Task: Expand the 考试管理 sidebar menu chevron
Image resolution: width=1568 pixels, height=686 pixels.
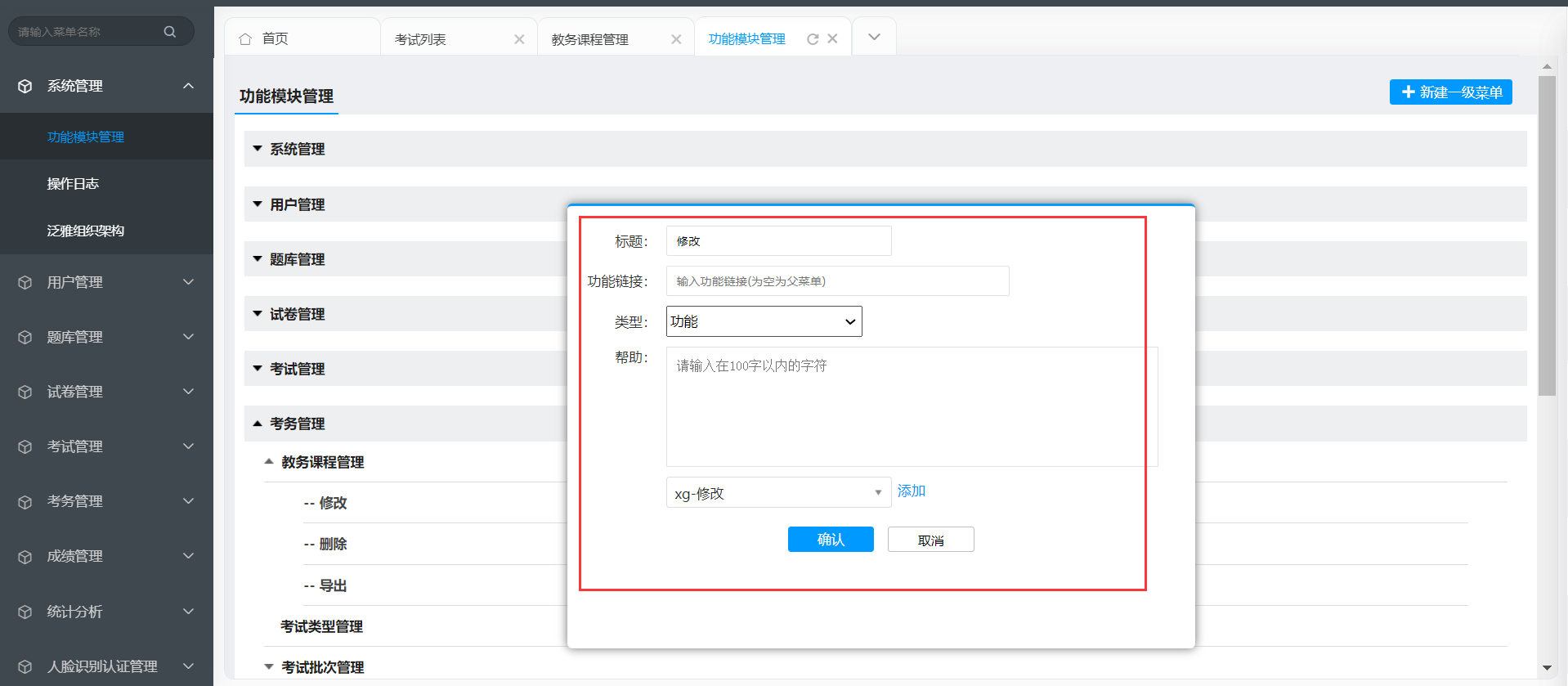Action: pyautogui.click(x=189, y=446)
